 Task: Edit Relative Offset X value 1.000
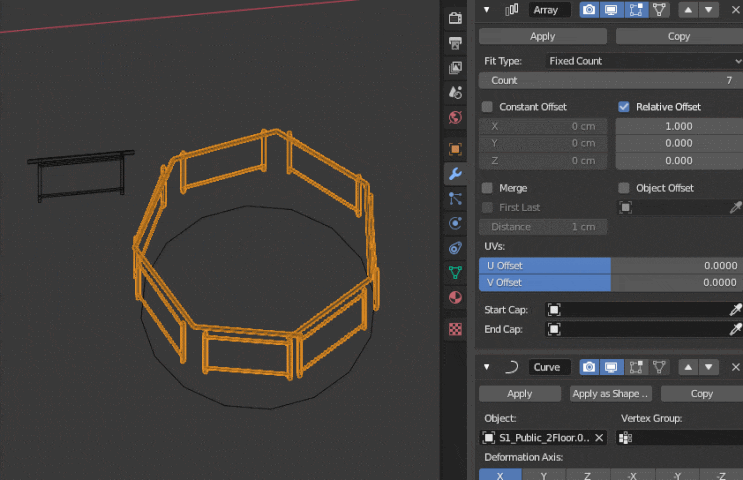(679, 127)
